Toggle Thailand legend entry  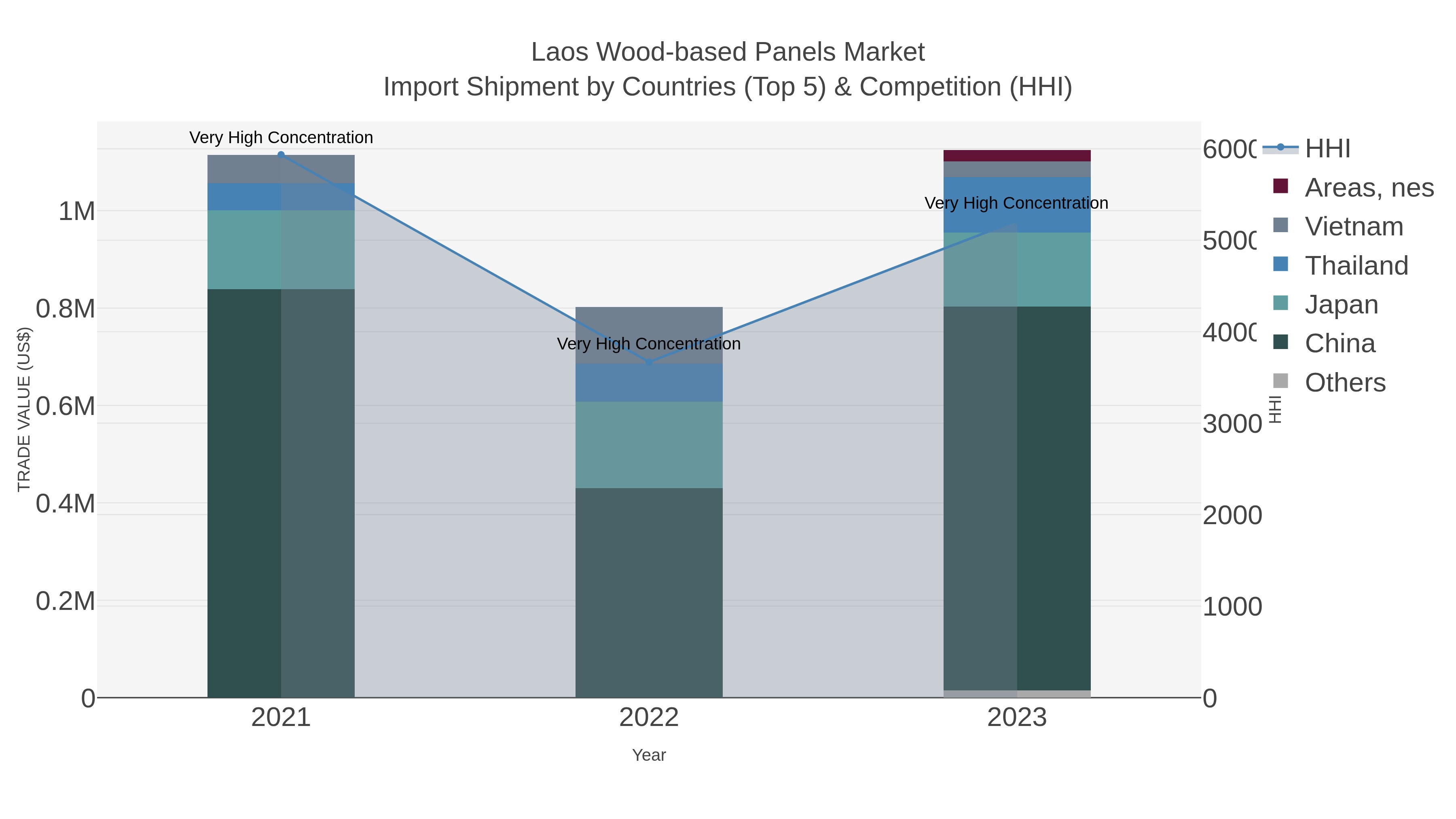coord(1340,266)
